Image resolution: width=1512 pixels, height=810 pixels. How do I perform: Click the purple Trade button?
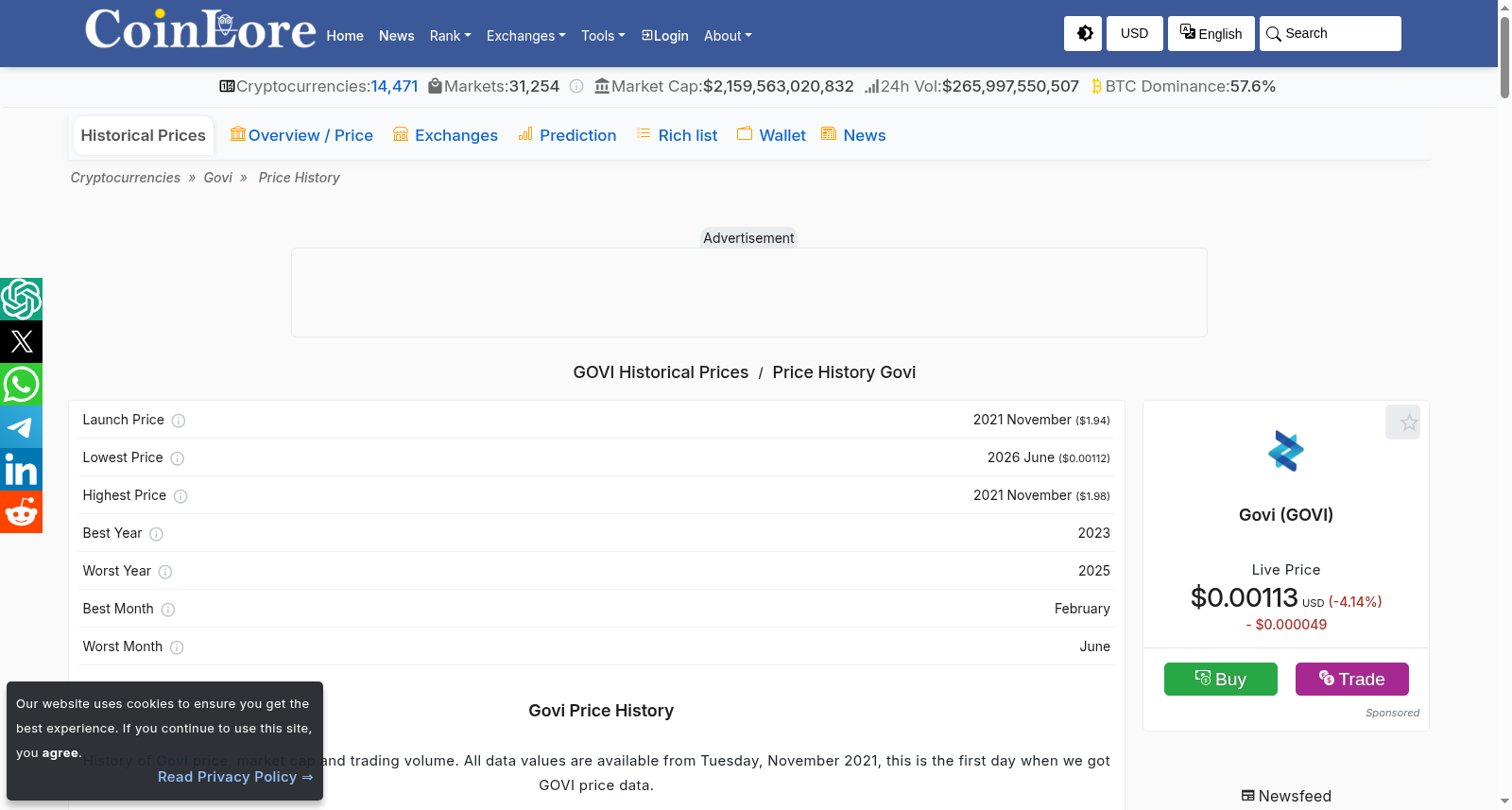pyautogui.click(x=1352, y=679)
